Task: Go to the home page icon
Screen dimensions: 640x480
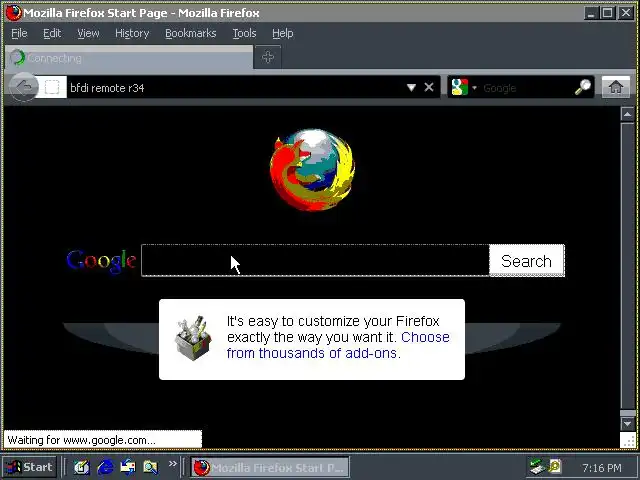Action: point(616,87)
